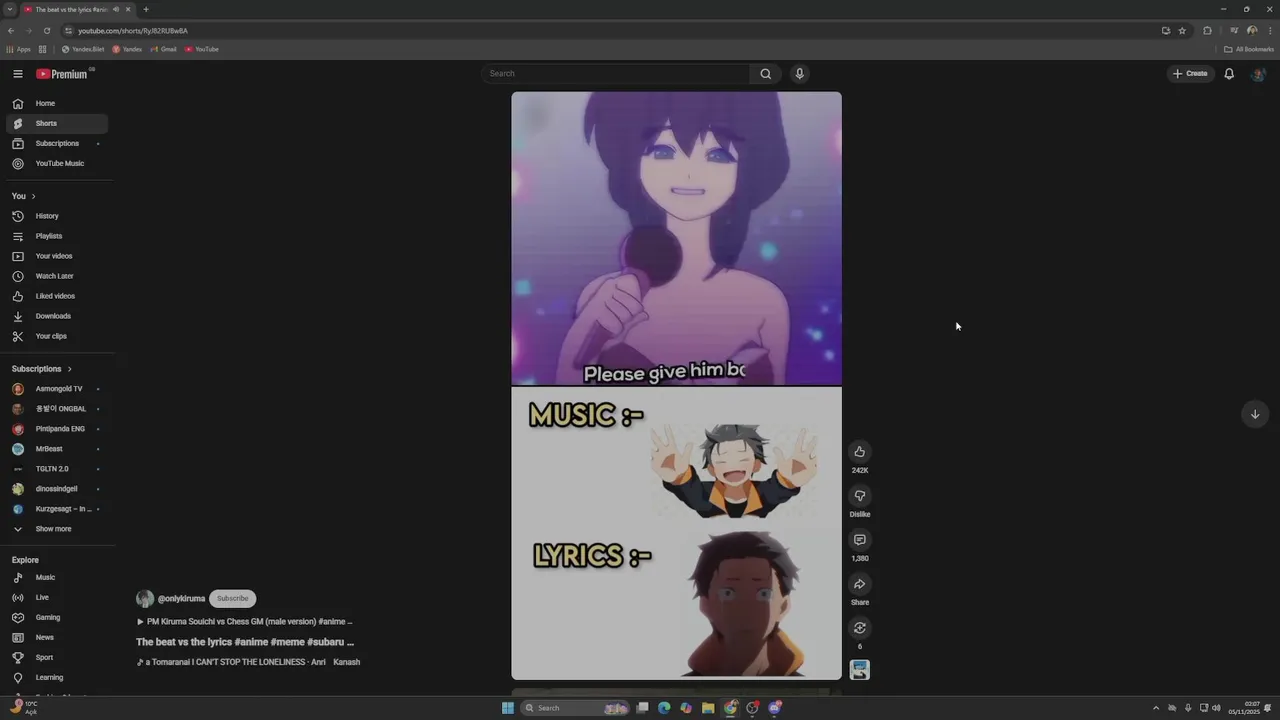Subscribe to @onlykiruma
Viewport: 1280px width, 720px height.
coord(233,599)
